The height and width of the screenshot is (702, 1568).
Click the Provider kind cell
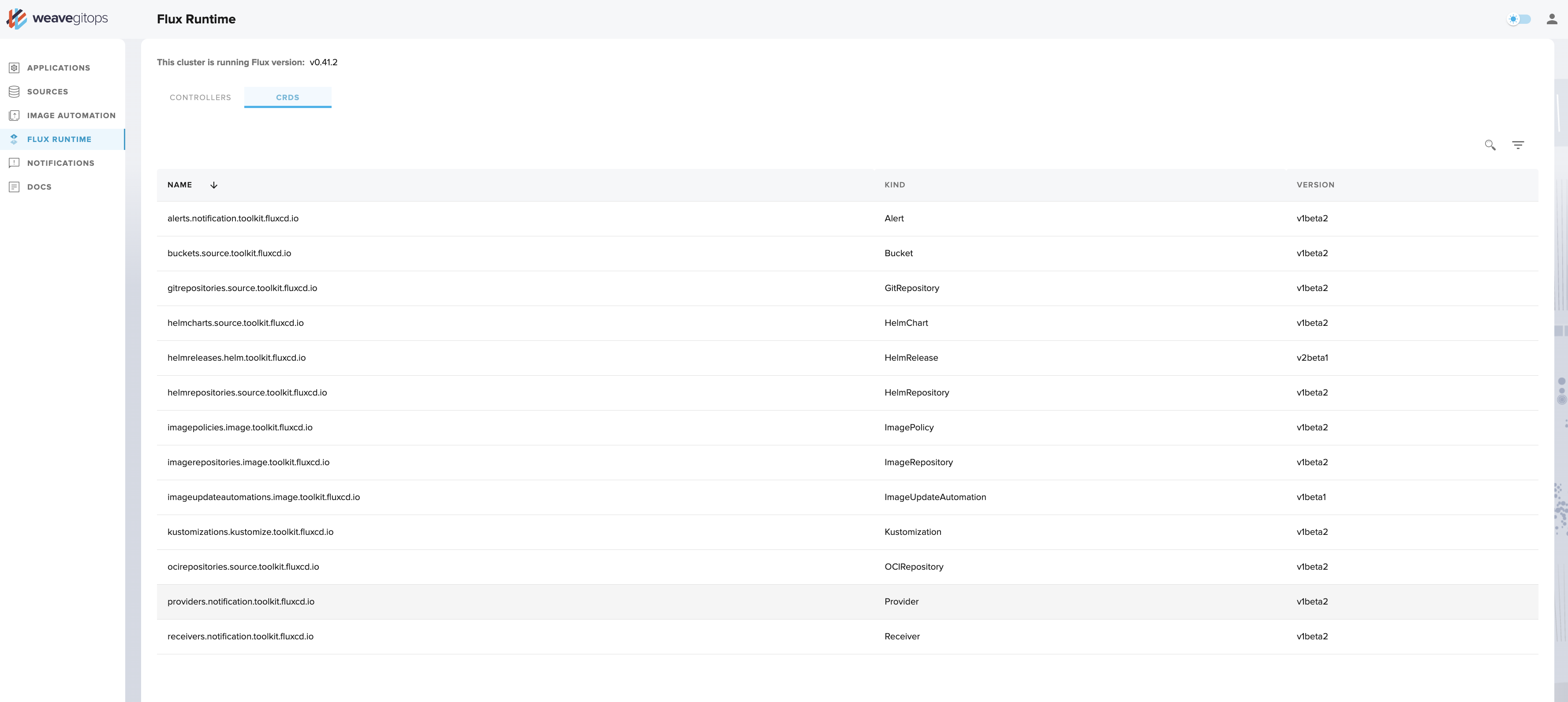[x=901, y=601]
